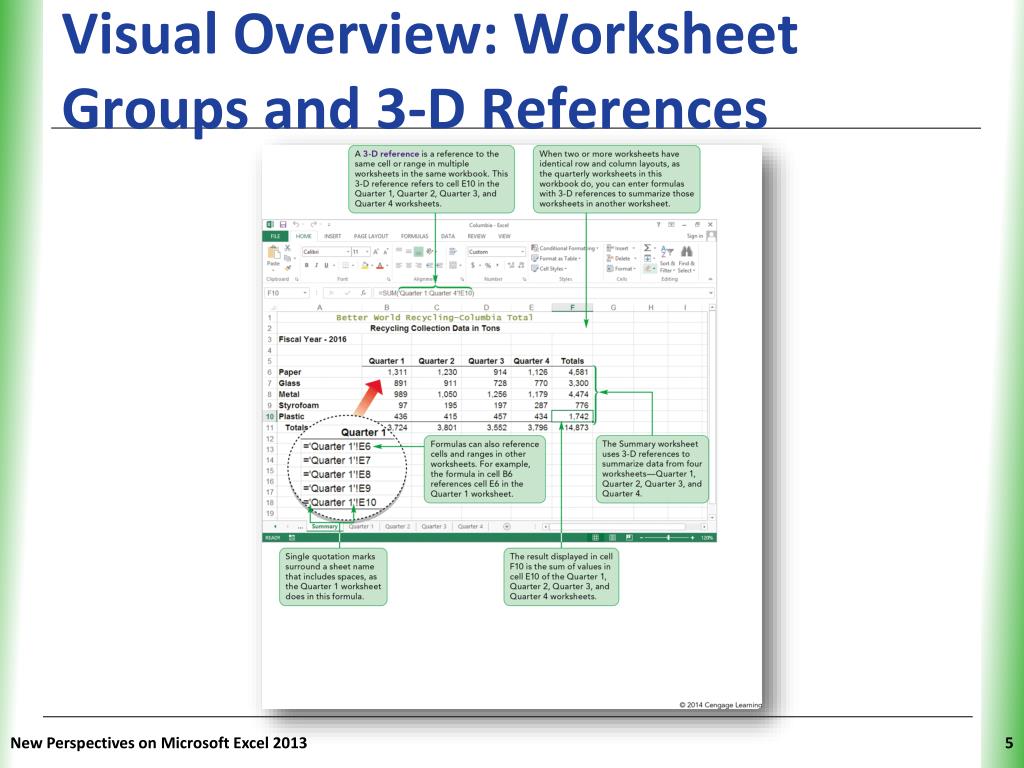The image size is (1024, 768).
Task: Click the Accounting dollar format icon
Action: tap(473, 265)
